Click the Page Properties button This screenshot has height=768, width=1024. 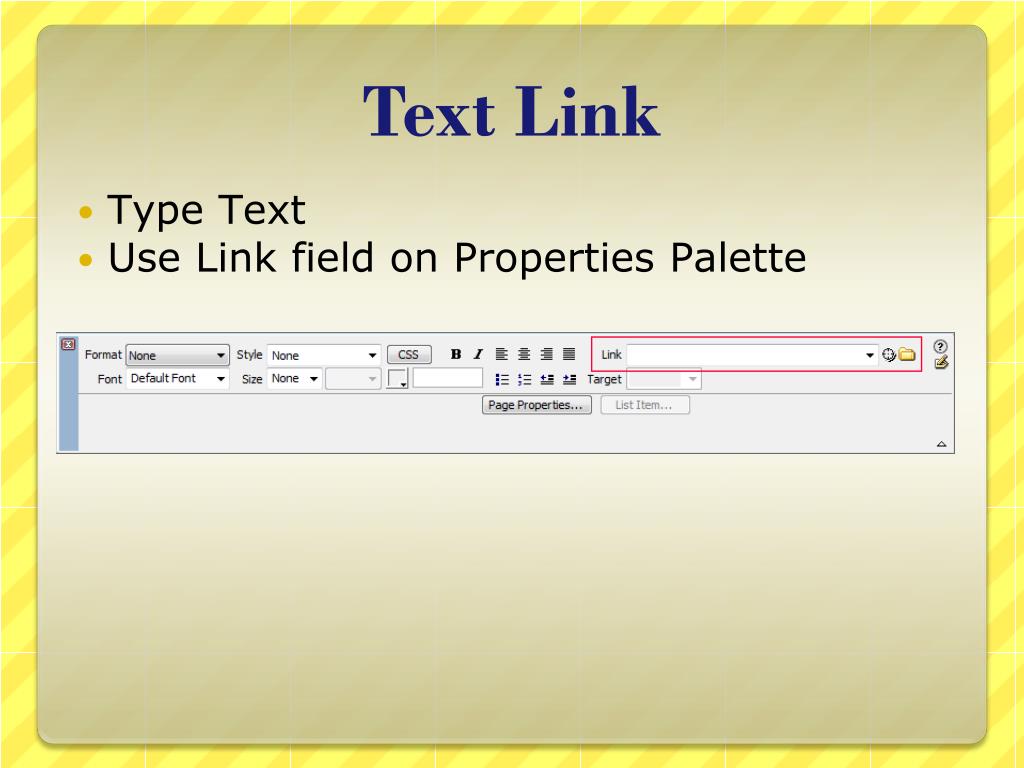click(537, 405)
